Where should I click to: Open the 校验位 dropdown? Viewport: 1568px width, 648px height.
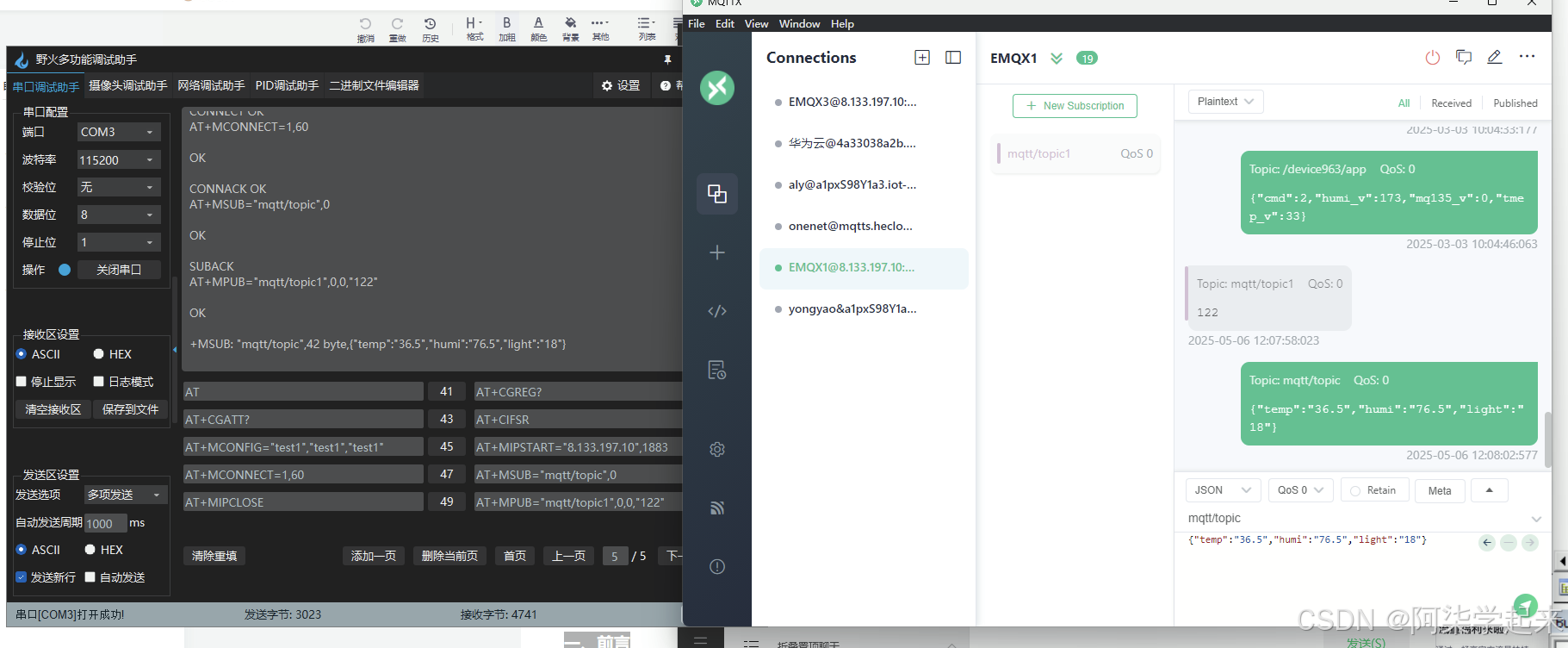tap(119, 187)
